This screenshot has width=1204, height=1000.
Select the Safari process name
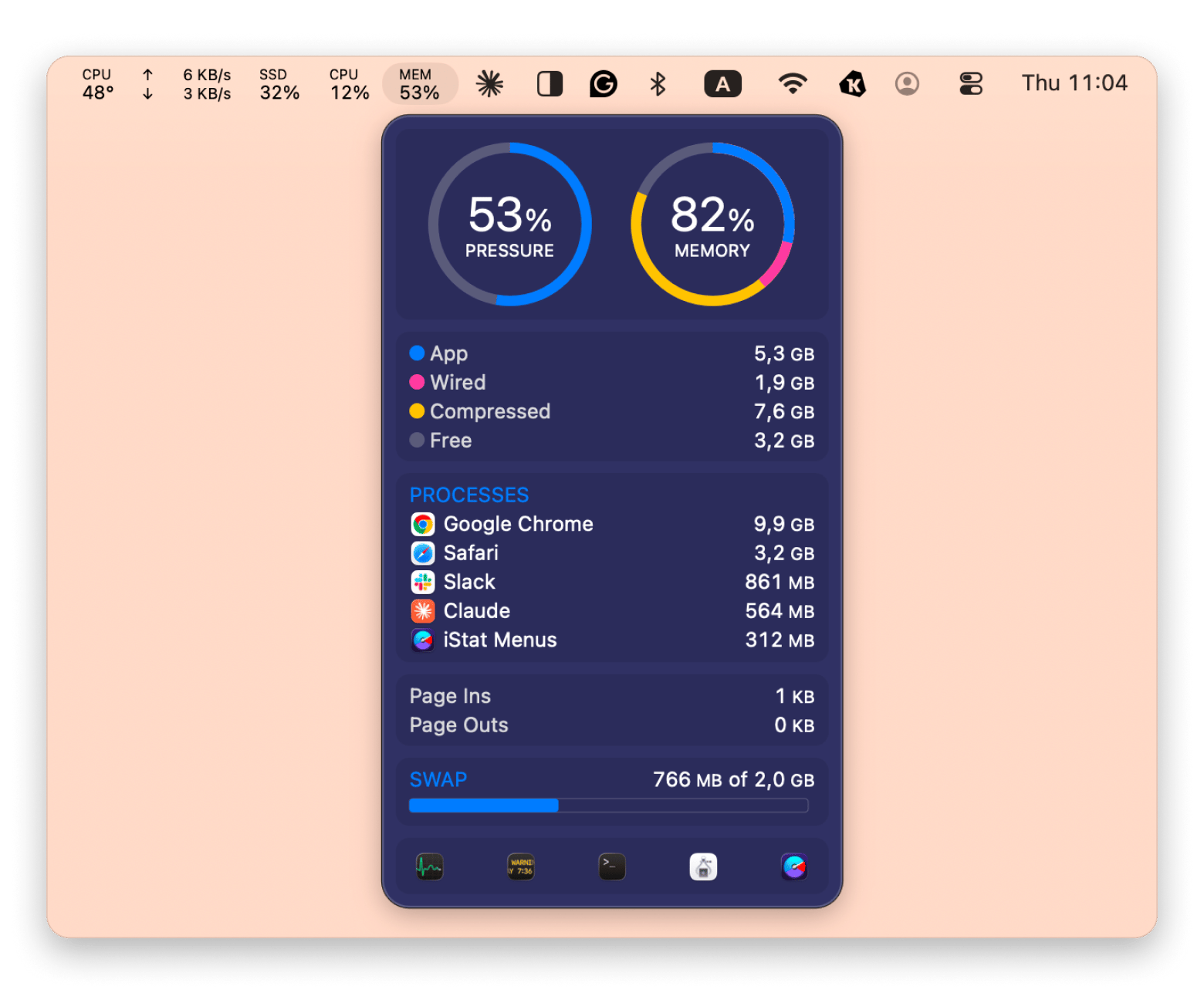point(471,553)
